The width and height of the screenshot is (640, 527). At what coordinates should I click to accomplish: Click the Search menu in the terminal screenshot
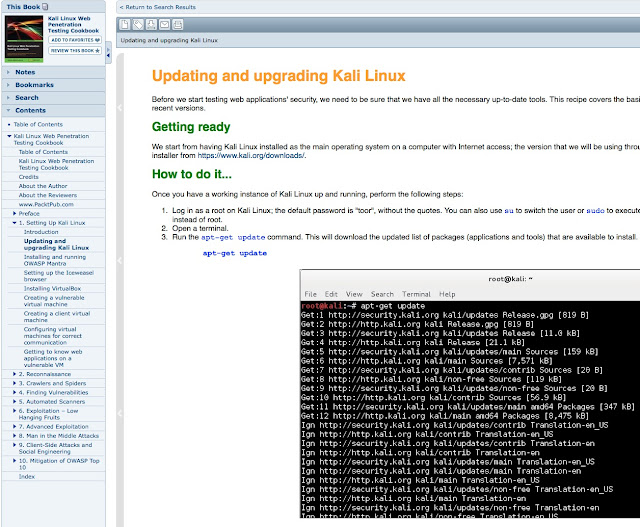tap(382, 294)
